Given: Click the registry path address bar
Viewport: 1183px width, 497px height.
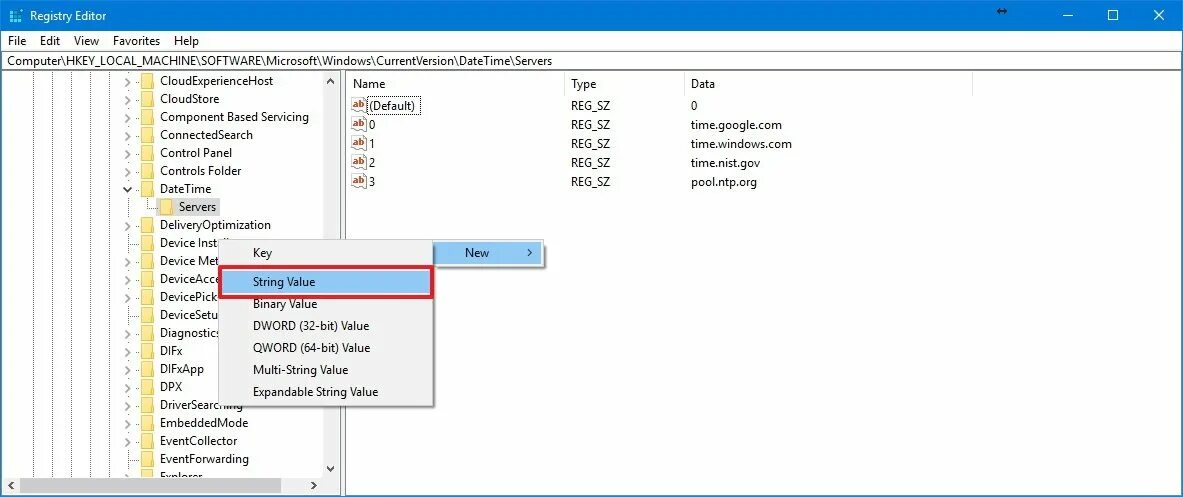Looking at the screenshot, I should pos(592,60).
